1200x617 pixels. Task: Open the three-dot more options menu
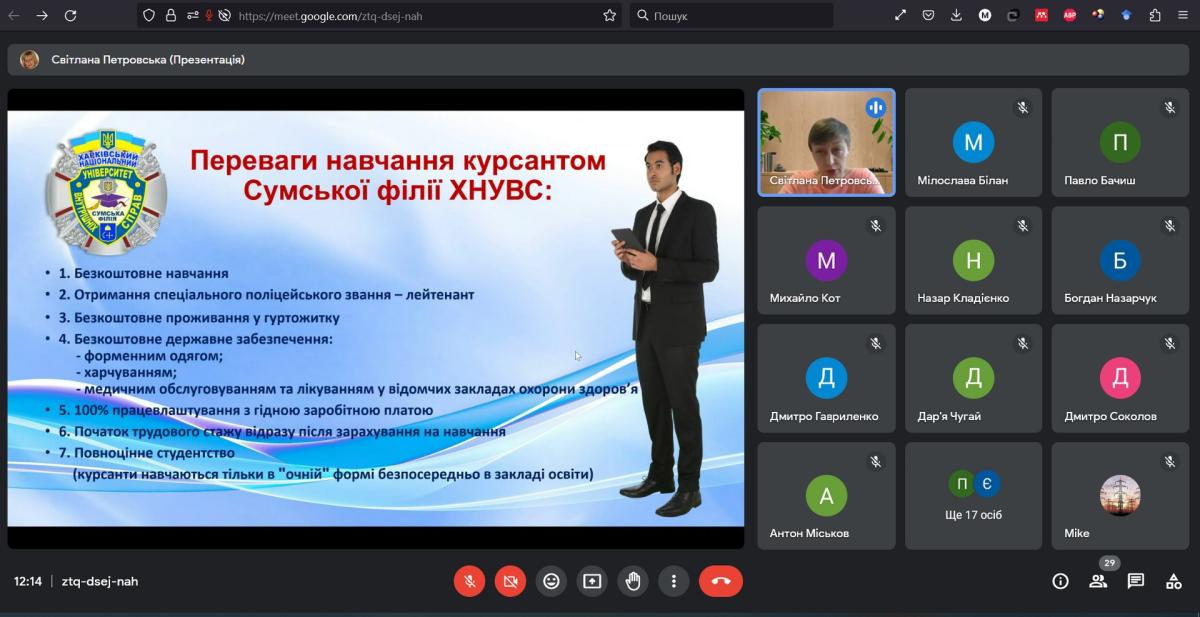(x=674, y=581)
